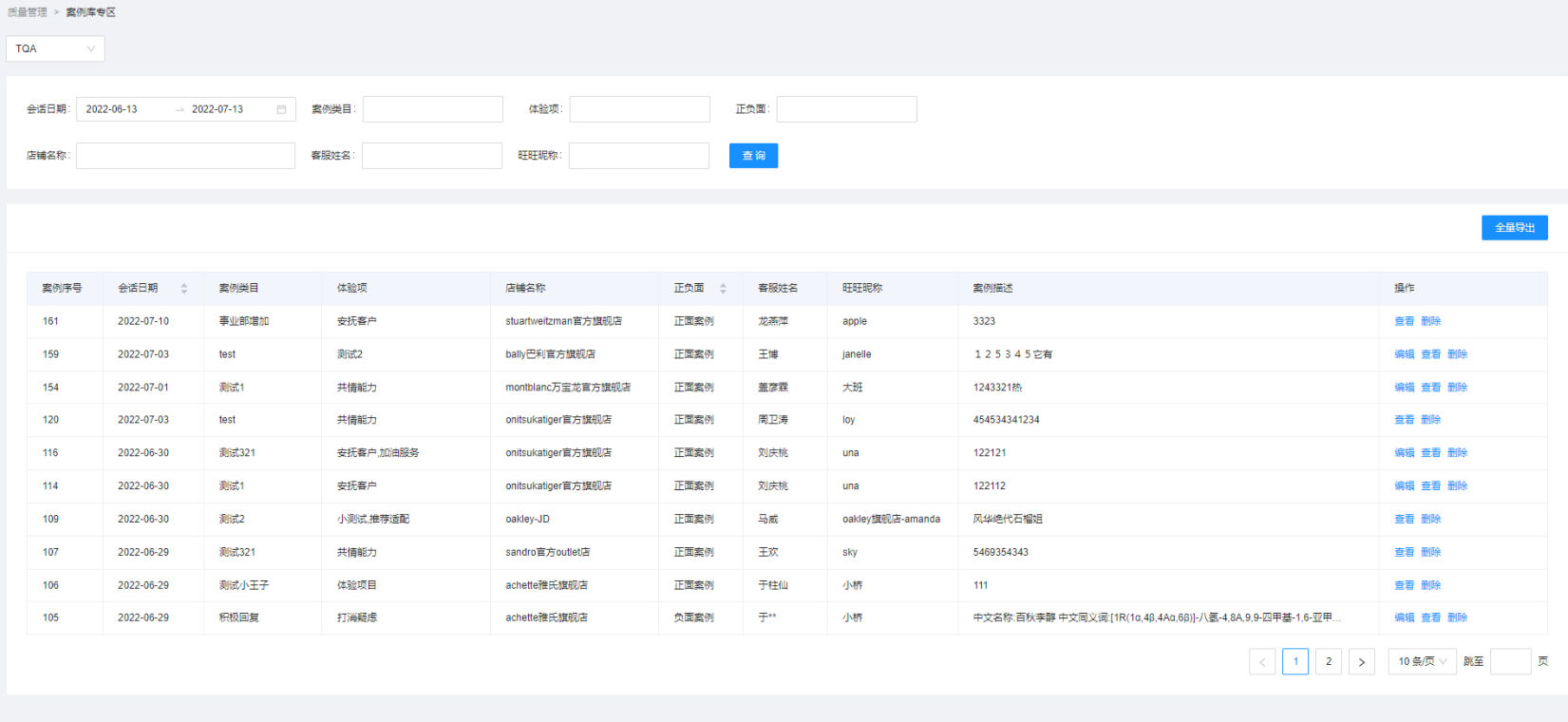Click the 跳至 page jump input

pyautogui.click(x=1510, y=662)
